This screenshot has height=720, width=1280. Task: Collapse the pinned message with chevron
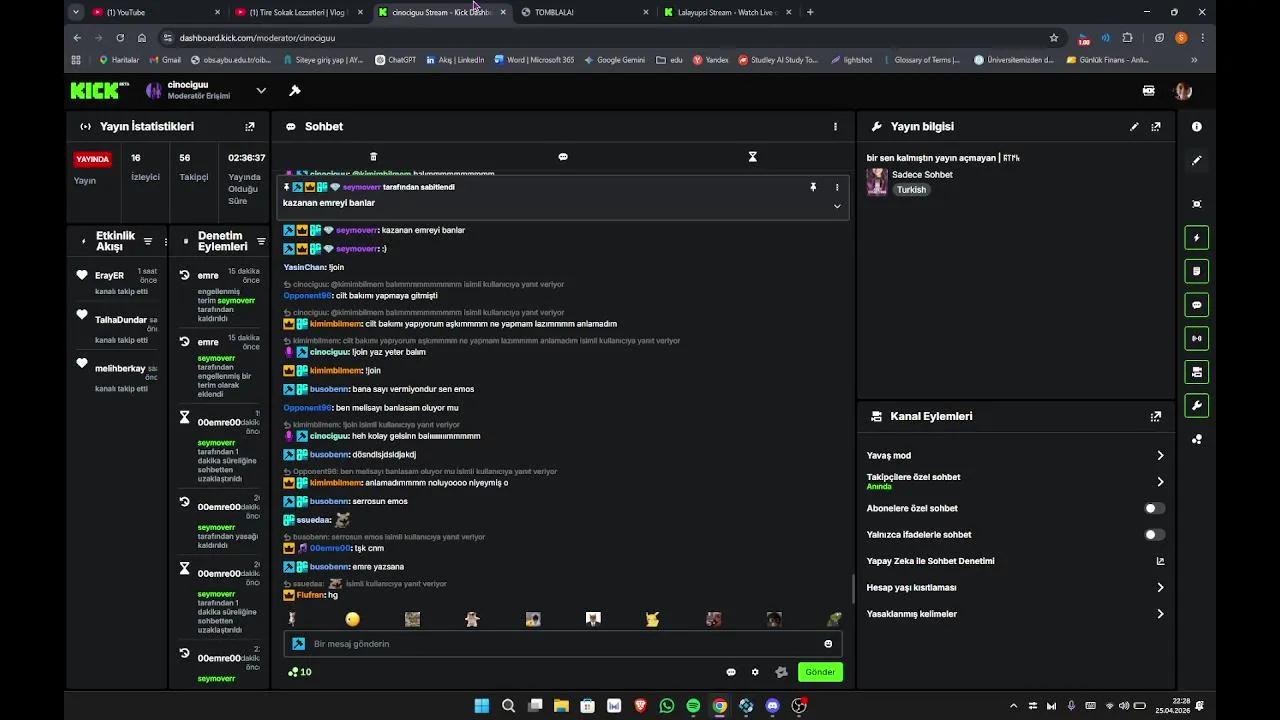point(837,206)
